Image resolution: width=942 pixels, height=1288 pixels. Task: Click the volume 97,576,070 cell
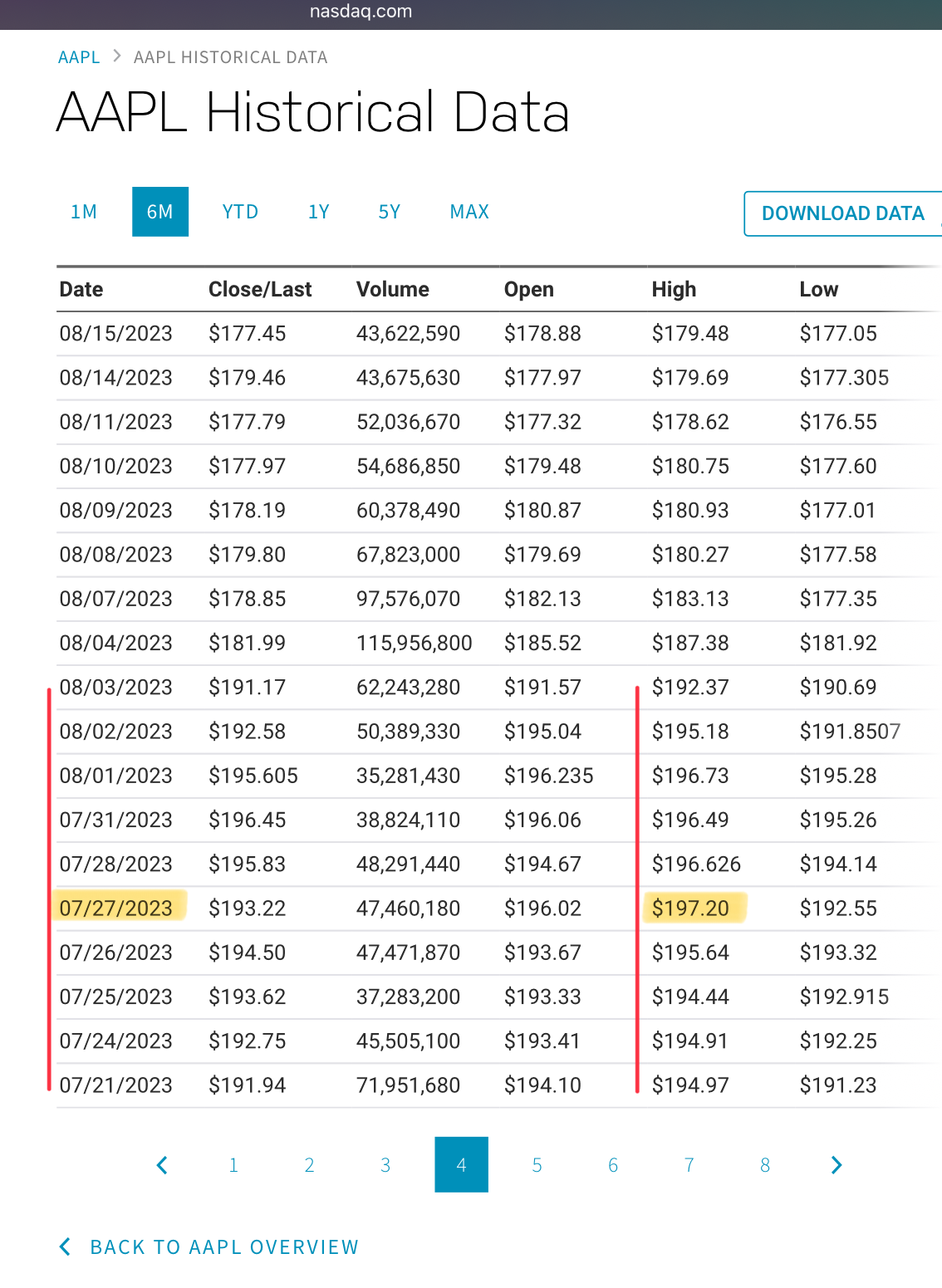[x=409, y=600]
